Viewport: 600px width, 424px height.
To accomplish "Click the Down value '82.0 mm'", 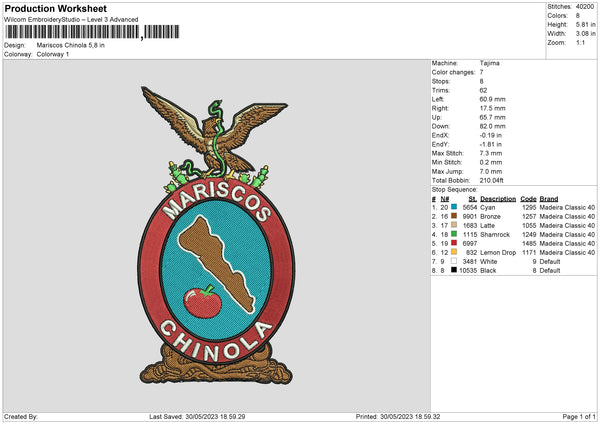I will point(492,126).
